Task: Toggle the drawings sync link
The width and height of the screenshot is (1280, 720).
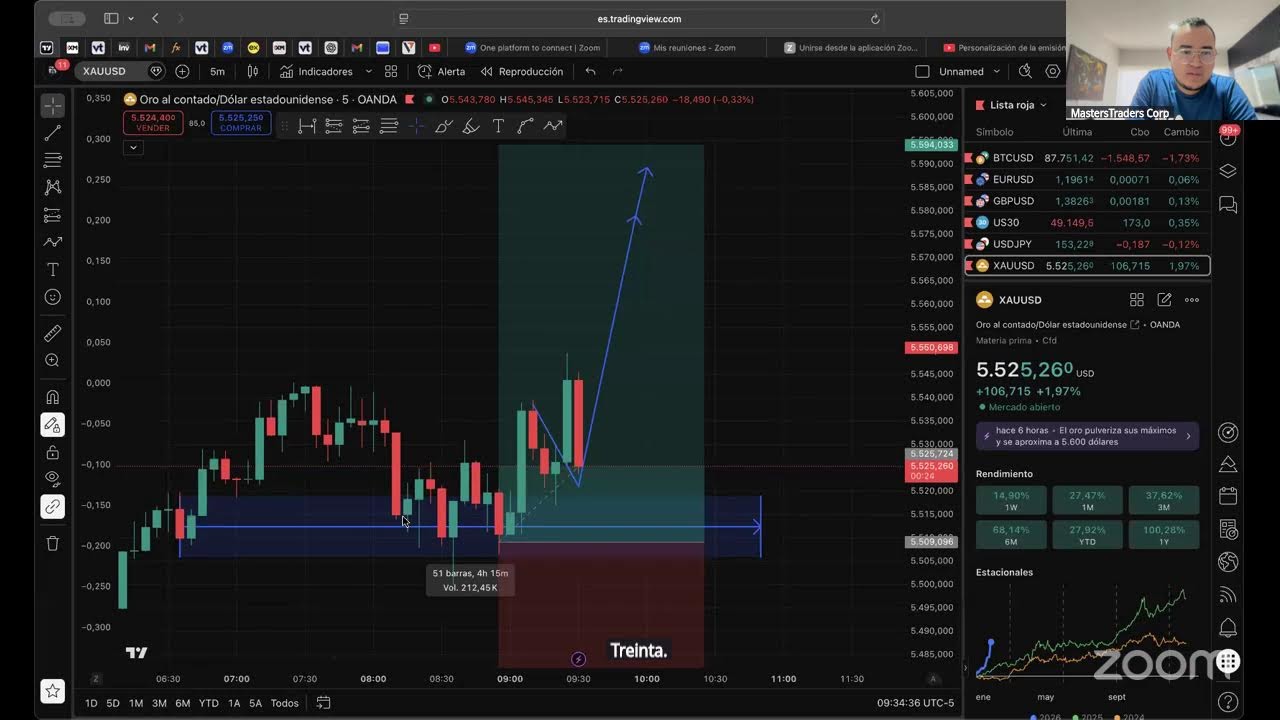Action: pyautogui.click(x=53, y=506)
